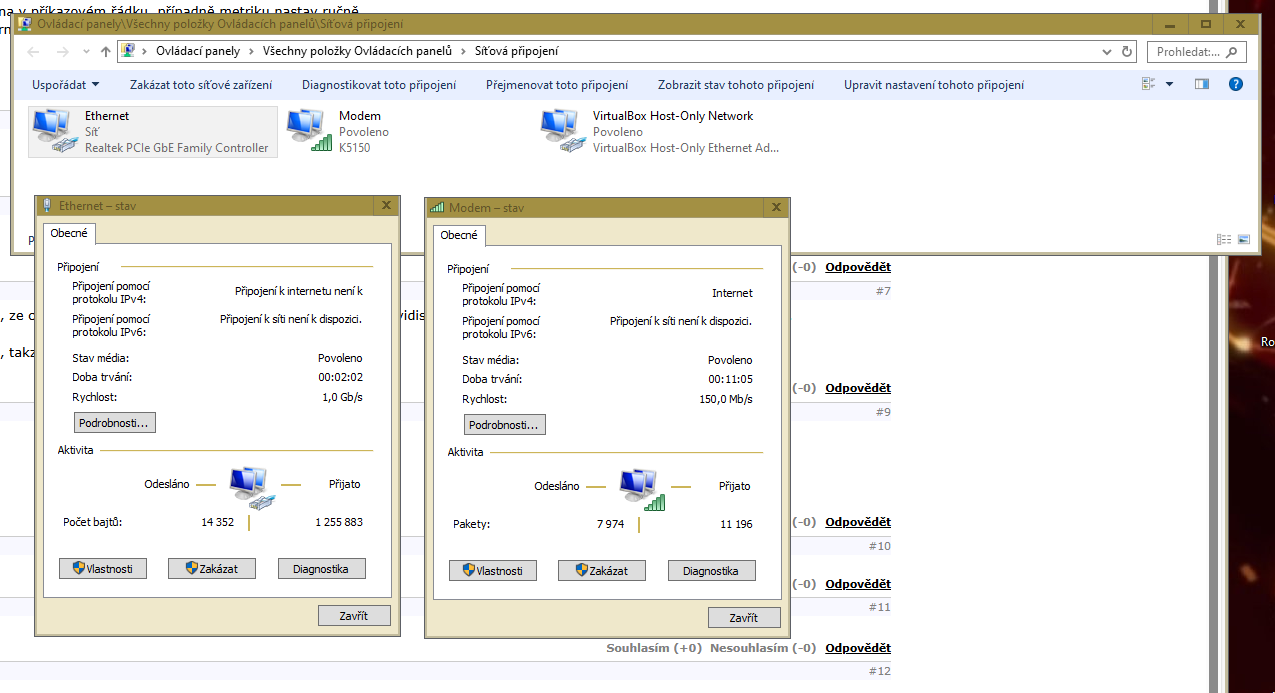The width and height of the screenshot is (1275, 693).
Task: Click Zakázat toto síťové zařízení
Action: [x=201, y=85]
